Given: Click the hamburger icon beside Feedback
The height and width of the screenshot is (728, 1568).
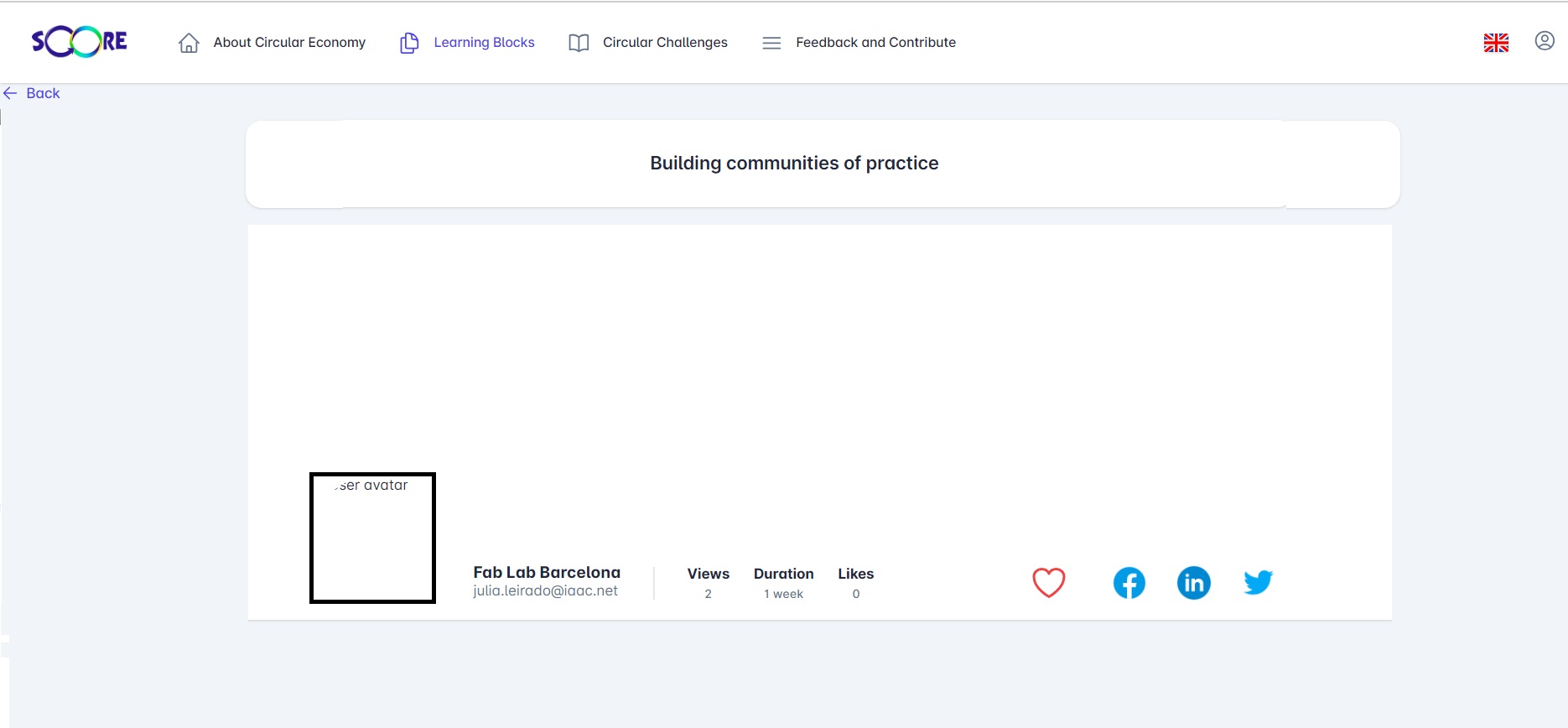Looking at the screenshot, I should [x=771, y=43].
